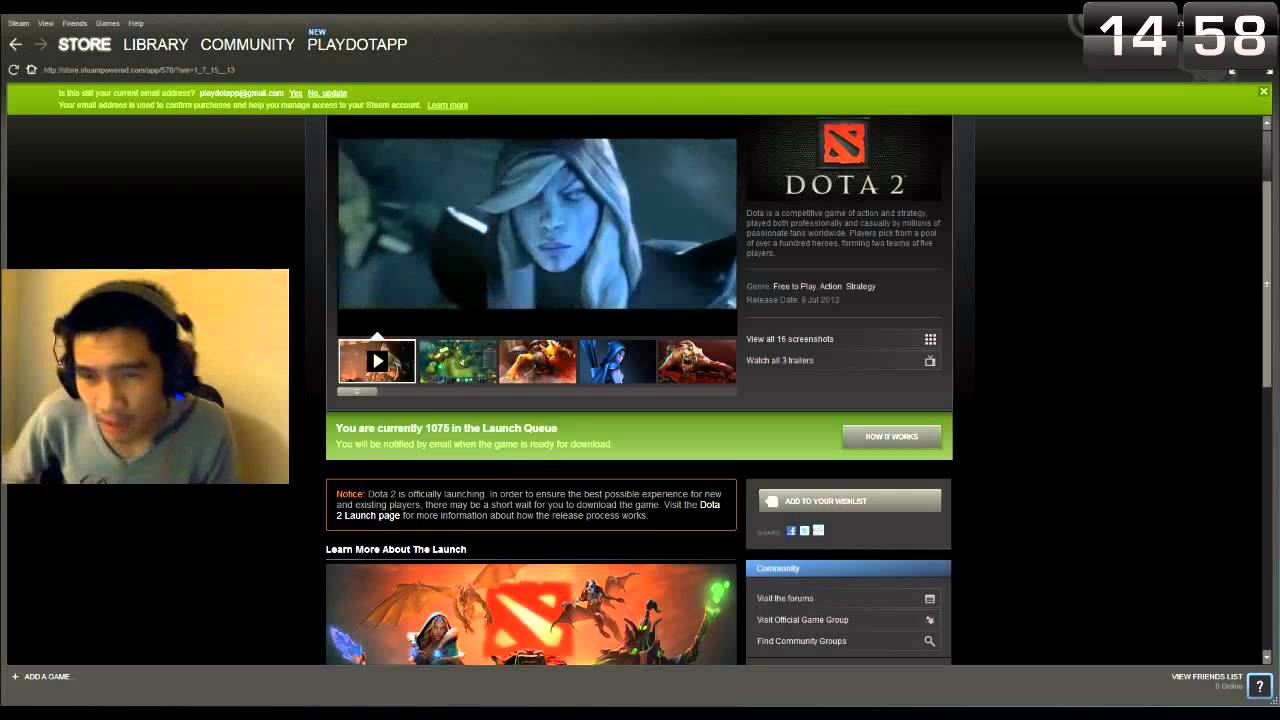The image size is (1280, 720).
Task: Open the Steam menu
Action: [18, 23]
